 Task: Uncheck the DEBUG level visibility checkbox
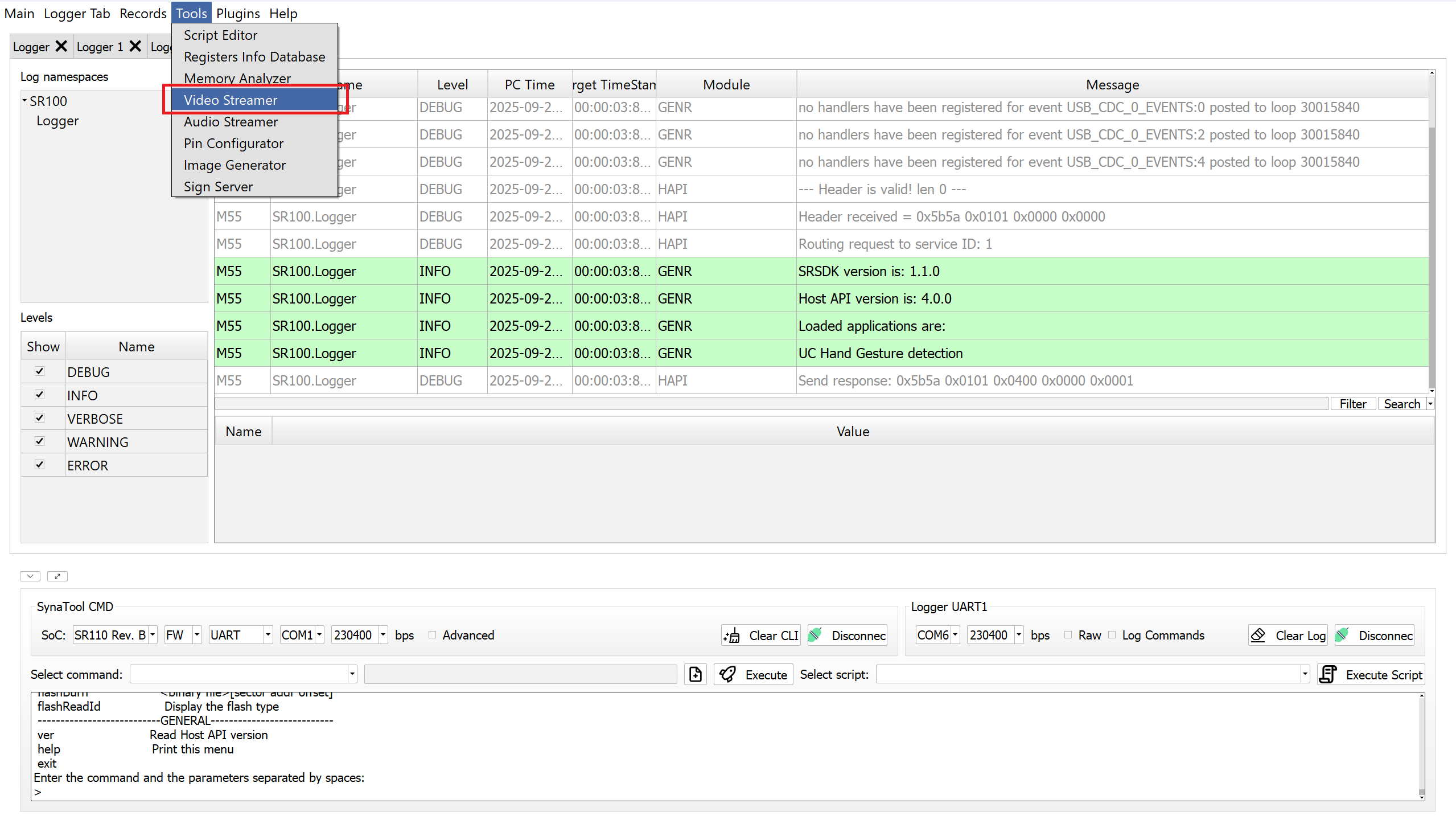coord(39,371)
